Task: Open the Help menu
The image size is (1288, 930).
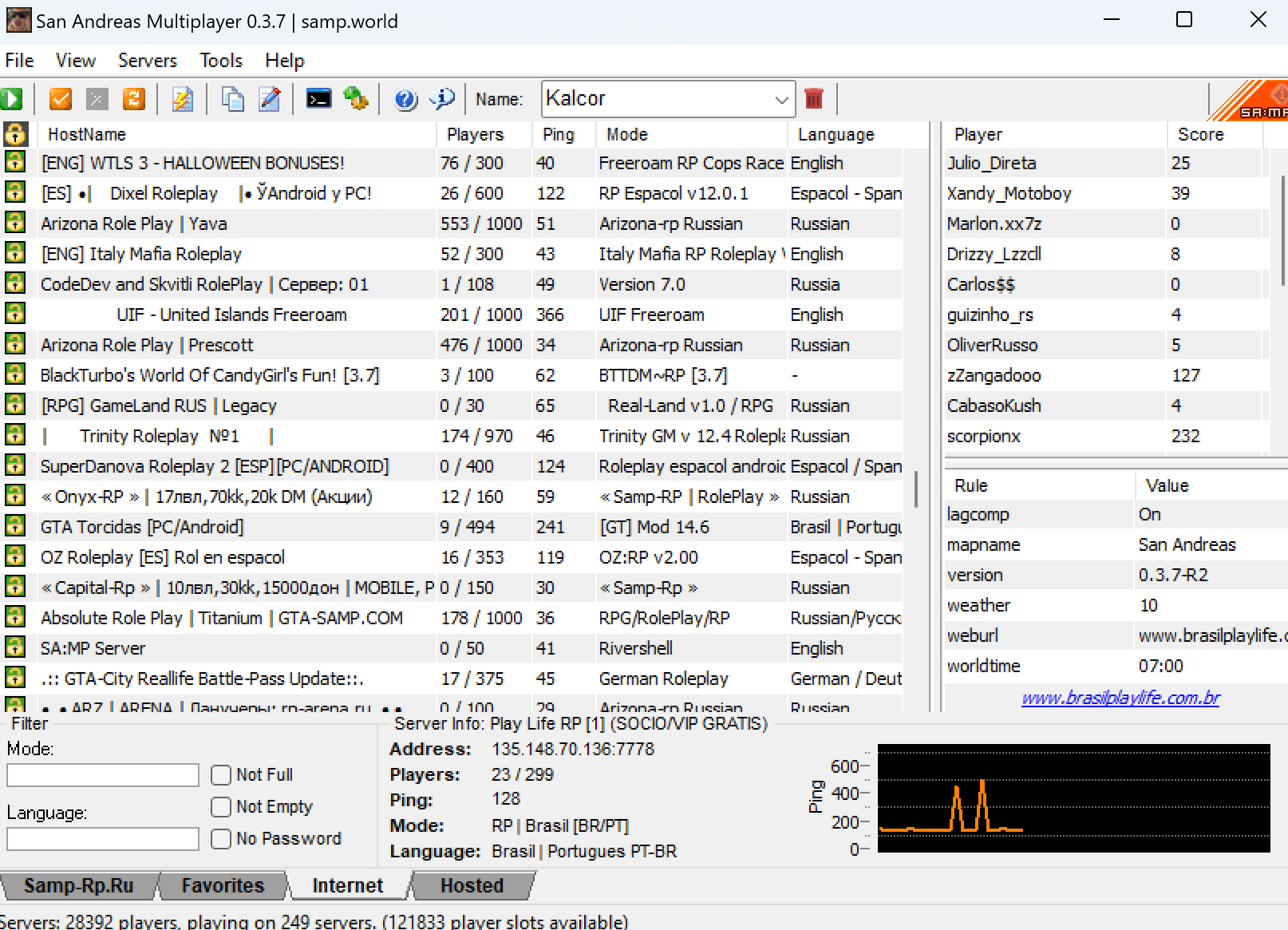Action: click(285, 61)
